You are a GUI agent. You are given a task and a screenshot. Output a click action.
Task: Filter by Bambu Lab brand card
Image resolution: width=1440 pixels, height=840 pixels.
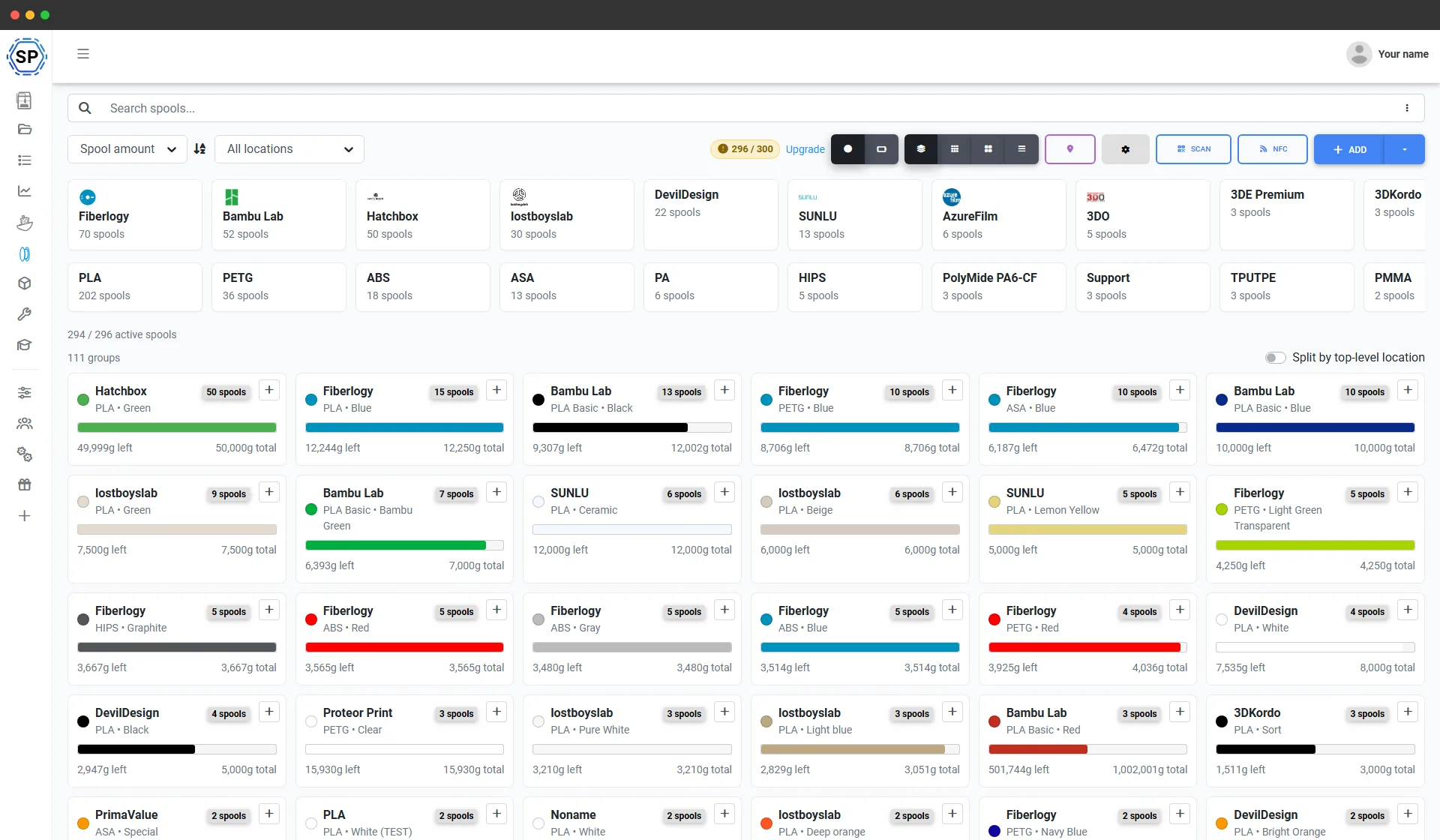(279, 214)
